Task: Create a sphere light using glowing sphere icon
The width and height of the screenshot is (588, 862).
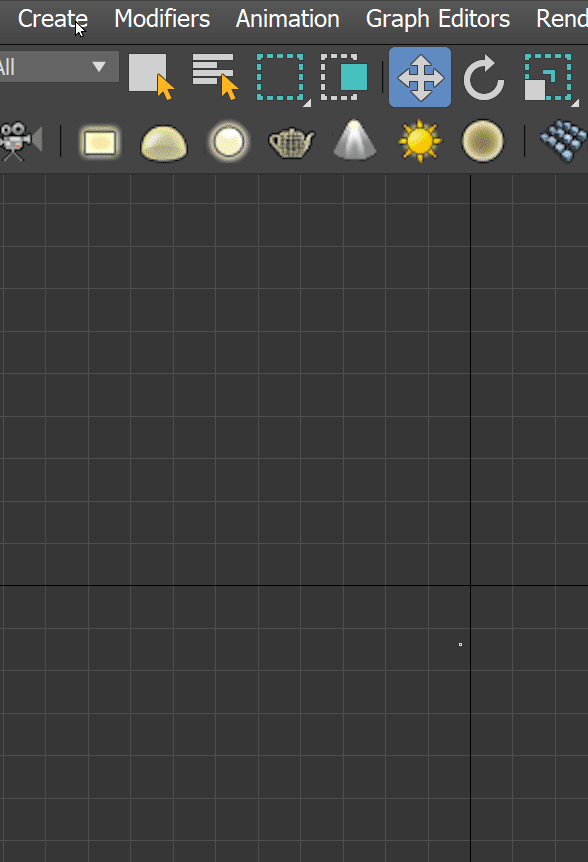Action: (x=228, y=141)
